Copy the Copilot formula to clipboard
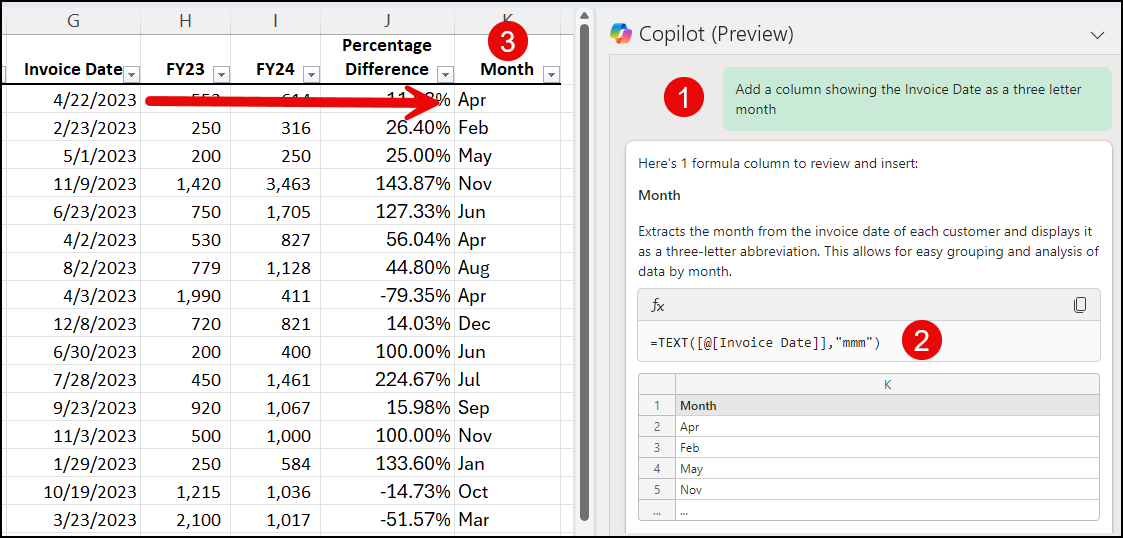Viewport: 1123px width, 538px height. click(x=1079, y=305)
